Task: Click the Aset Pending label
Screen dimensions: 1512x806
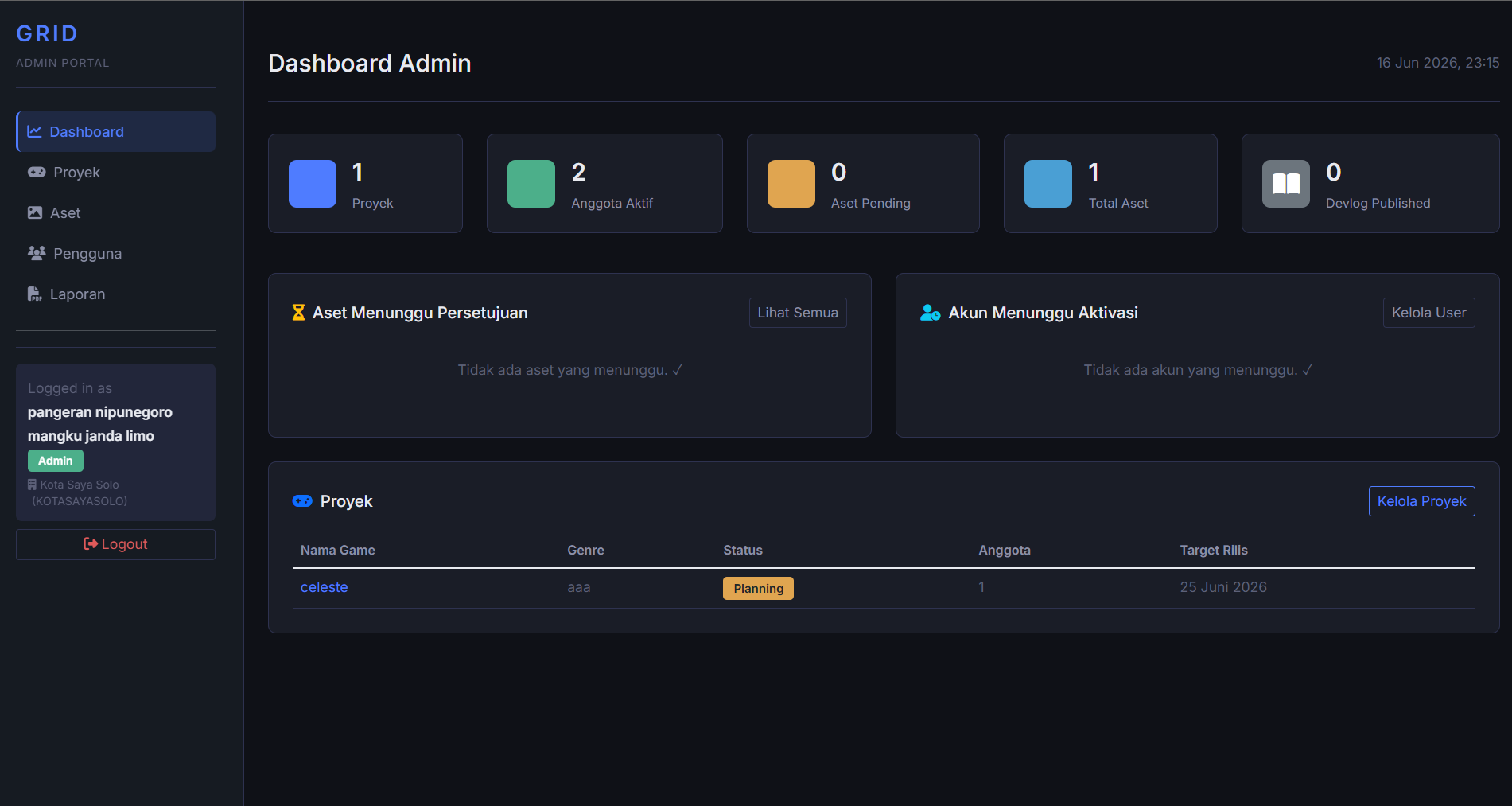Action: (871, 203)
